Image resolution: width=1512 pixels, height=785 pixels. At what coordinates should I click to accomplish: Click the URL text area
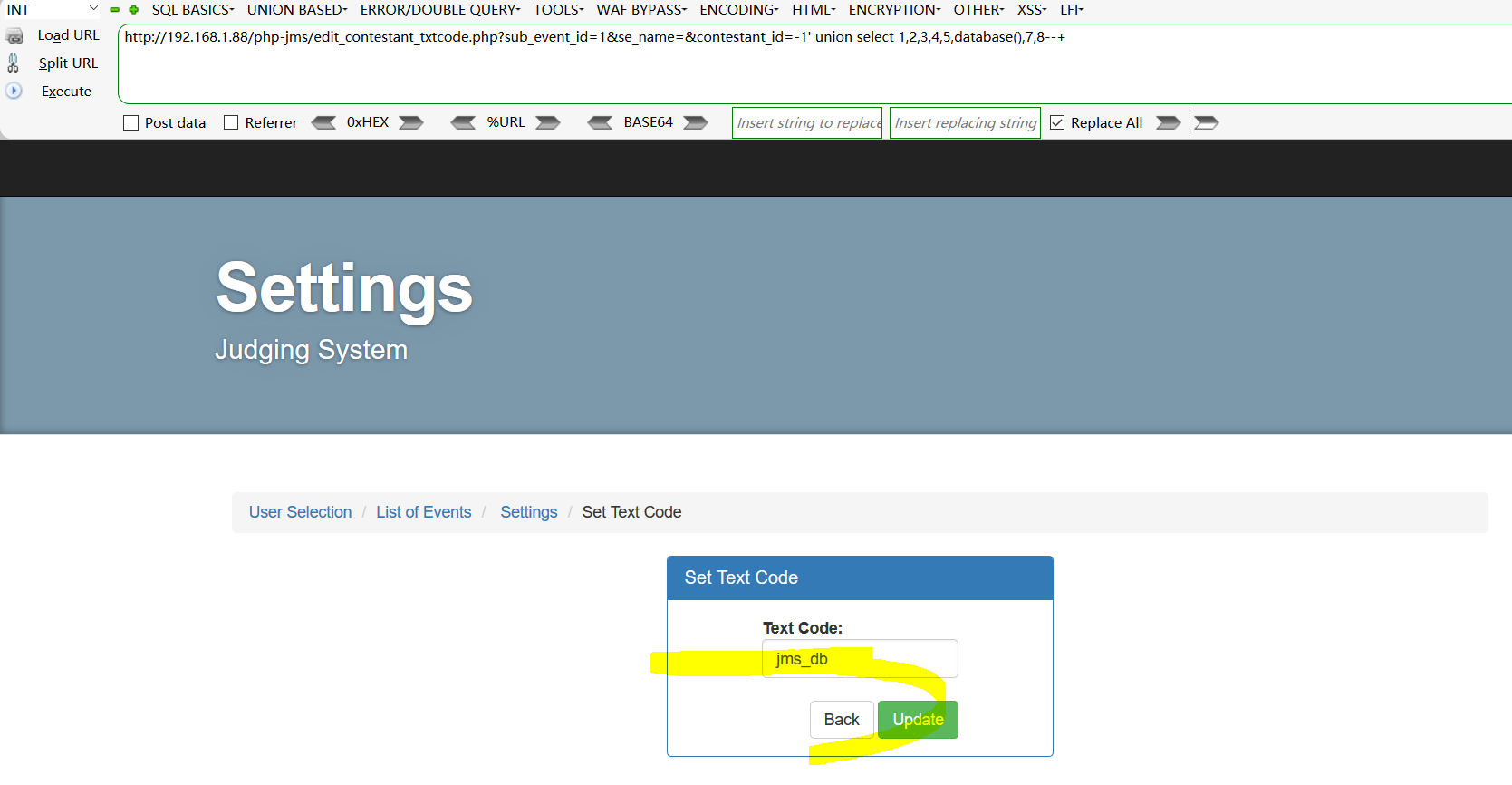(x=815, y=63)
